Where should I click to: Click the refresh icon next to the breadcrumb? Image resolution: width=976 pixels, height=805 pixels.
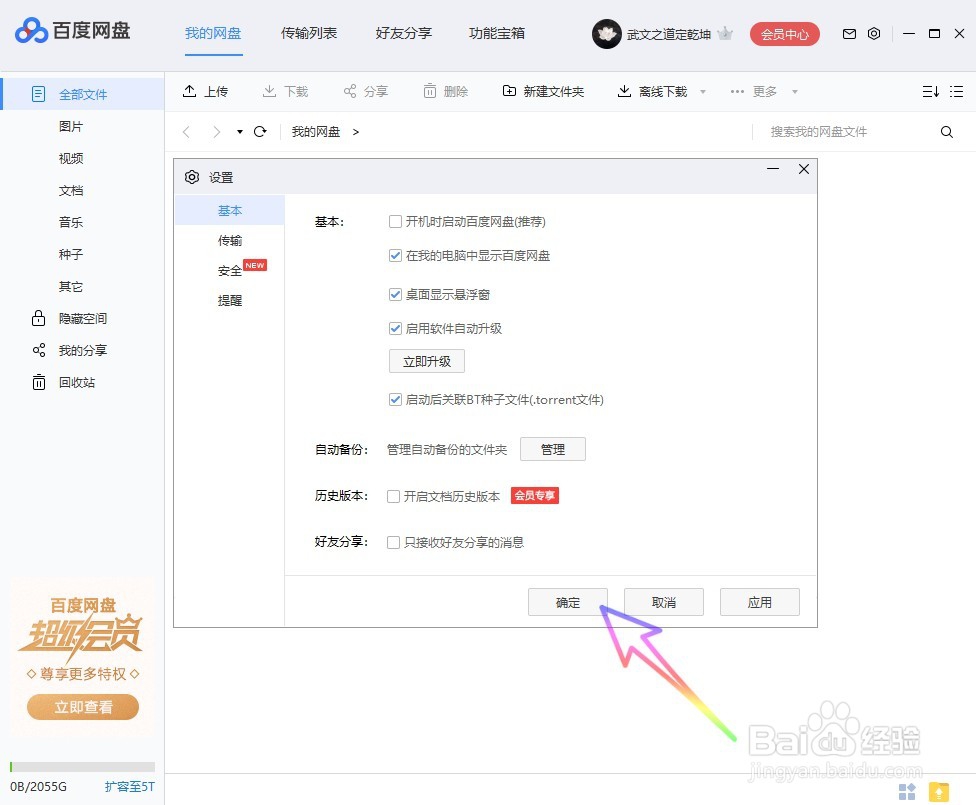(261, 131)
